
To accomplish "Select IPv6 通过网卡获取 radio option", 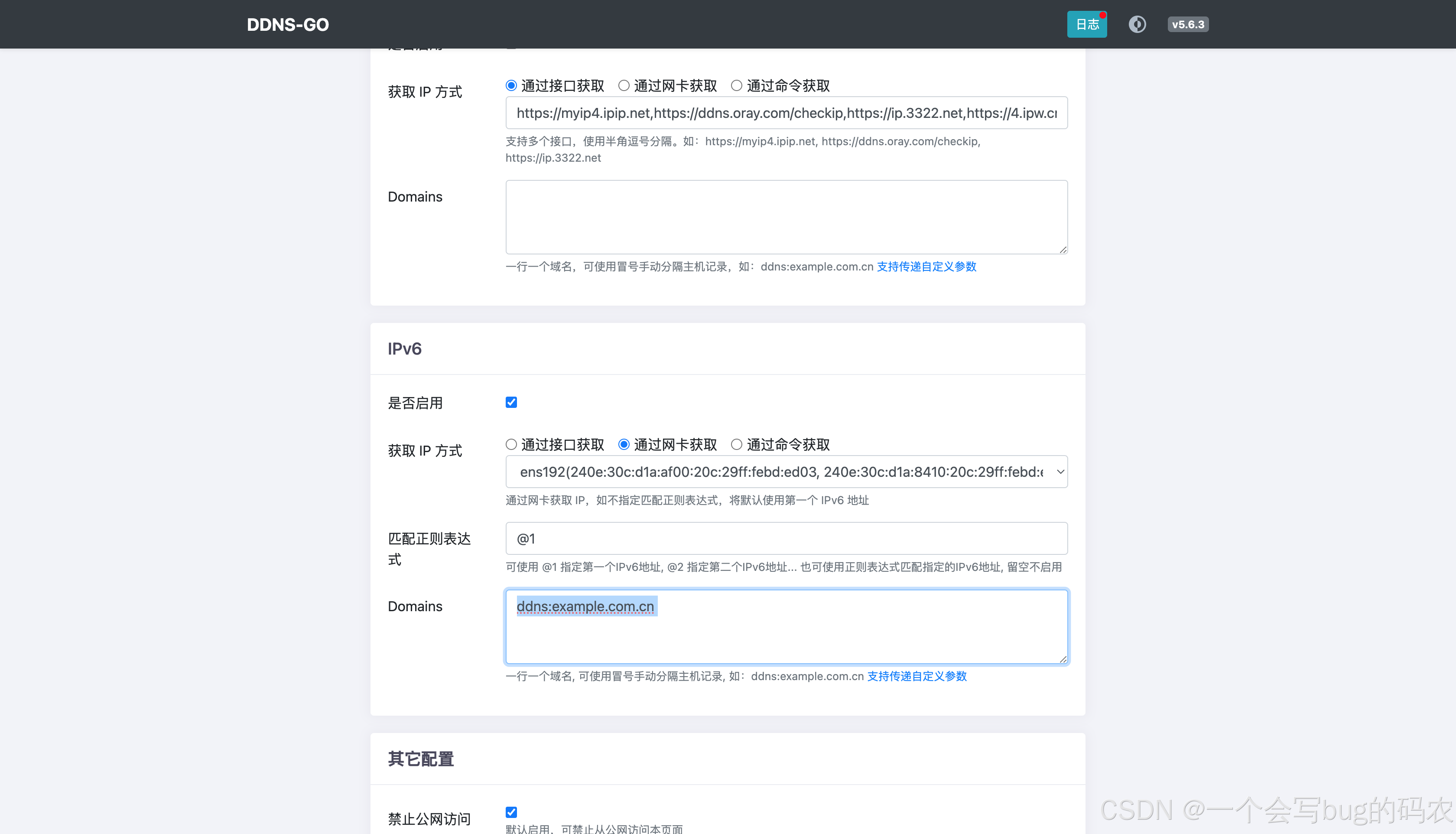I will 624,444.
